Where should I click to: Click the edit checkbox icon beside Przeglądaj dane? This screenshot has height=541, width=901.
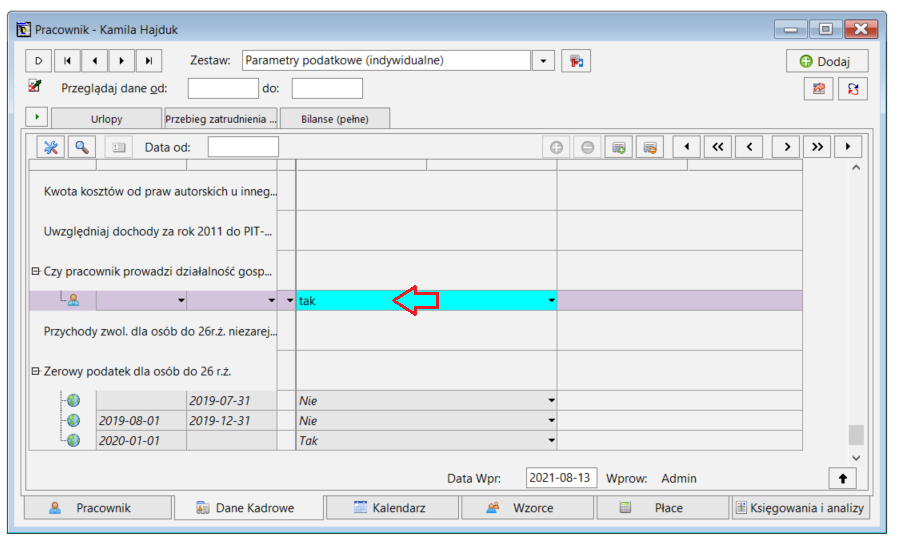35,86
